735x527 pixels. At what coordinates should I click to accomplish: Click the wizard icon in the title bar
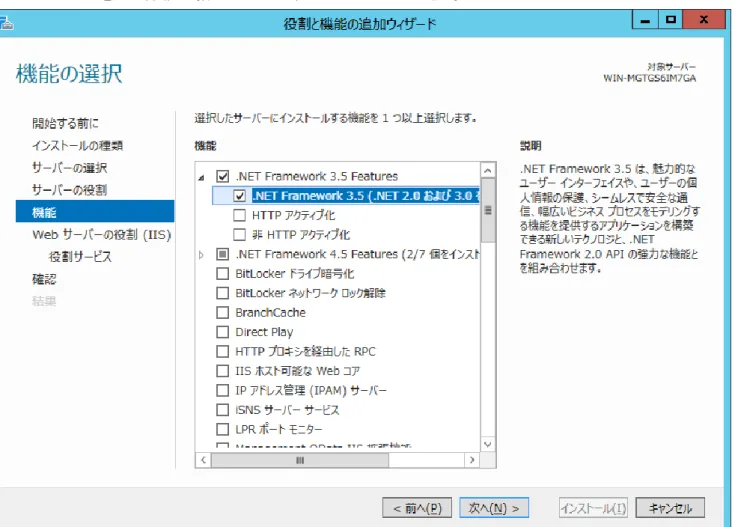pos(6,23)
